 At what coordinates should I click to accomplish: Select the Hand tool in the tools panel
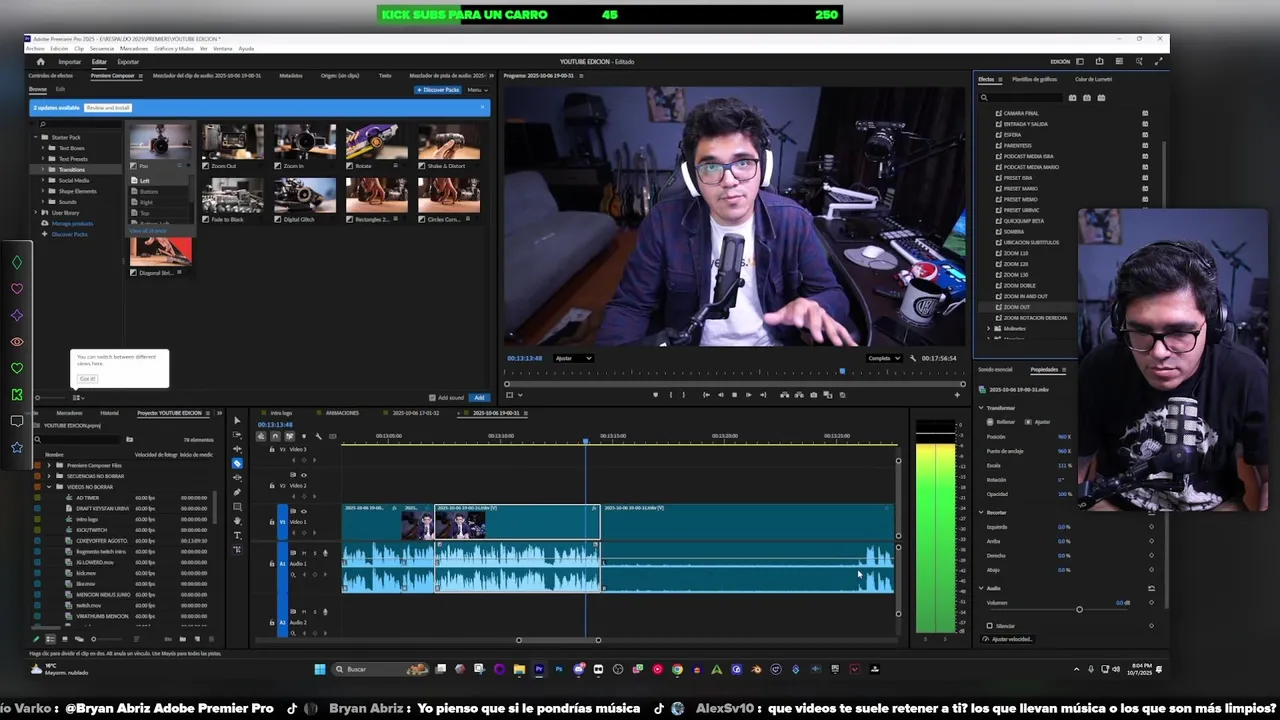point(237,521)
